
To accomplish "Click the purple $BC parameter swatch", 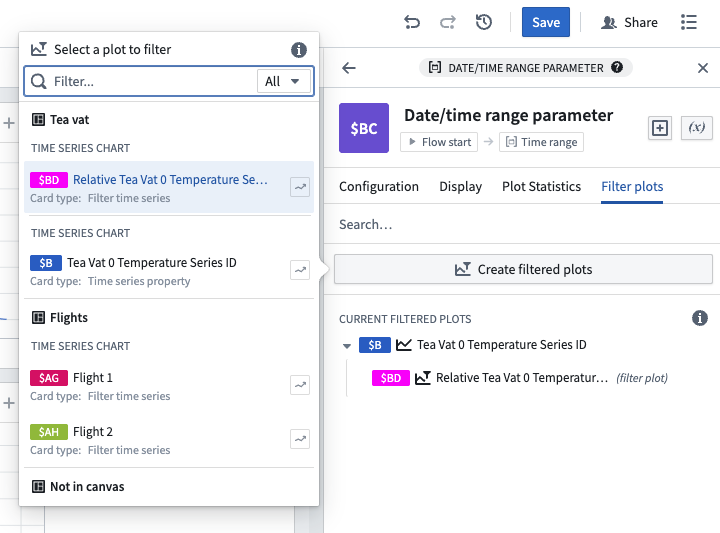I will pyautogui.click(x=364, y=128).
